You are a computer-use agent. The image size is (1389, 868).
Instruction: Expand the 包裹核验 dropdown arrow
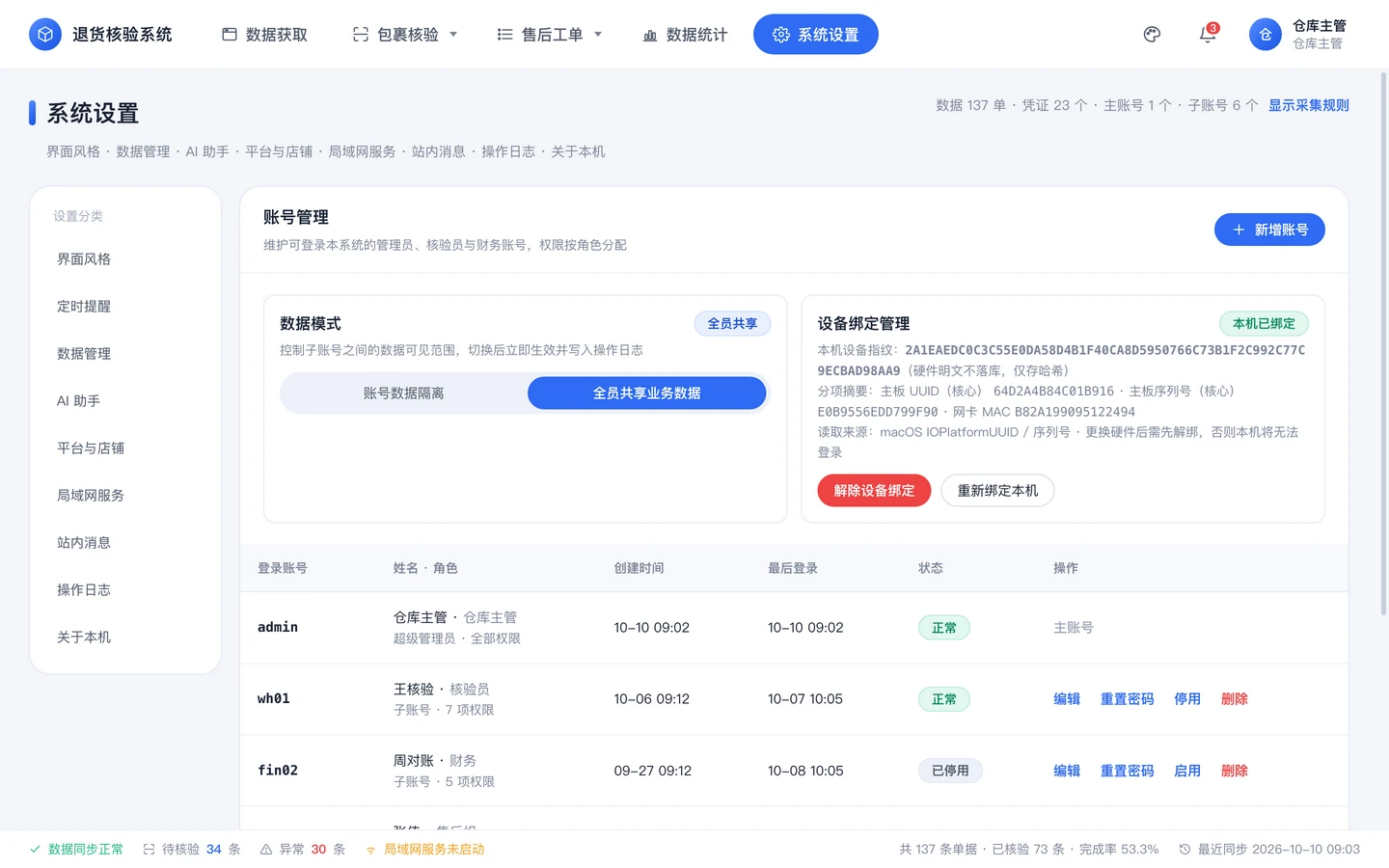pyautogui.click(x=453, y=35)
